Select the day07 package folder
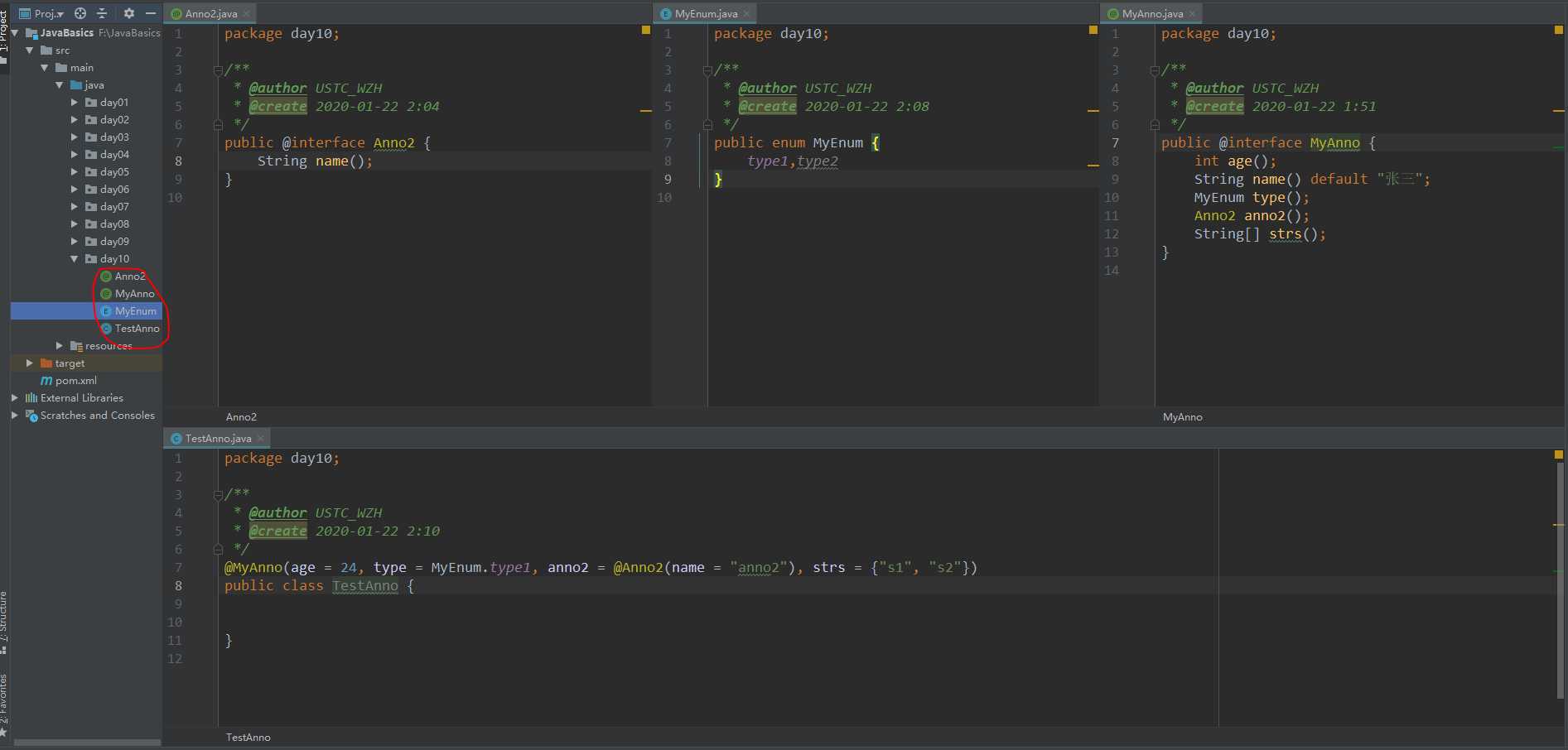 (x=107, y=206)
